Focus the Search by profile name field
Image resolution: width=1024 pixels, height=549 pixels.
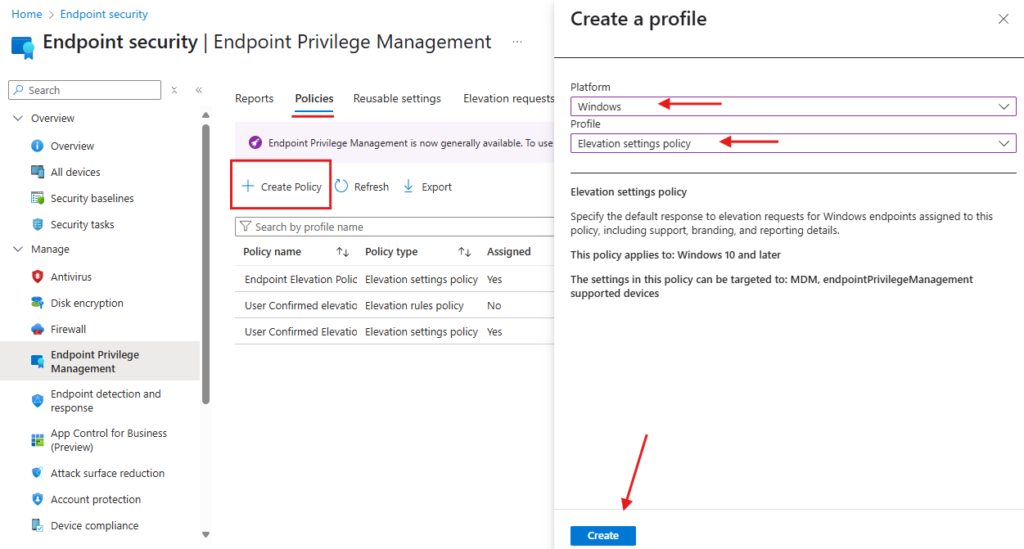(394, 227)
